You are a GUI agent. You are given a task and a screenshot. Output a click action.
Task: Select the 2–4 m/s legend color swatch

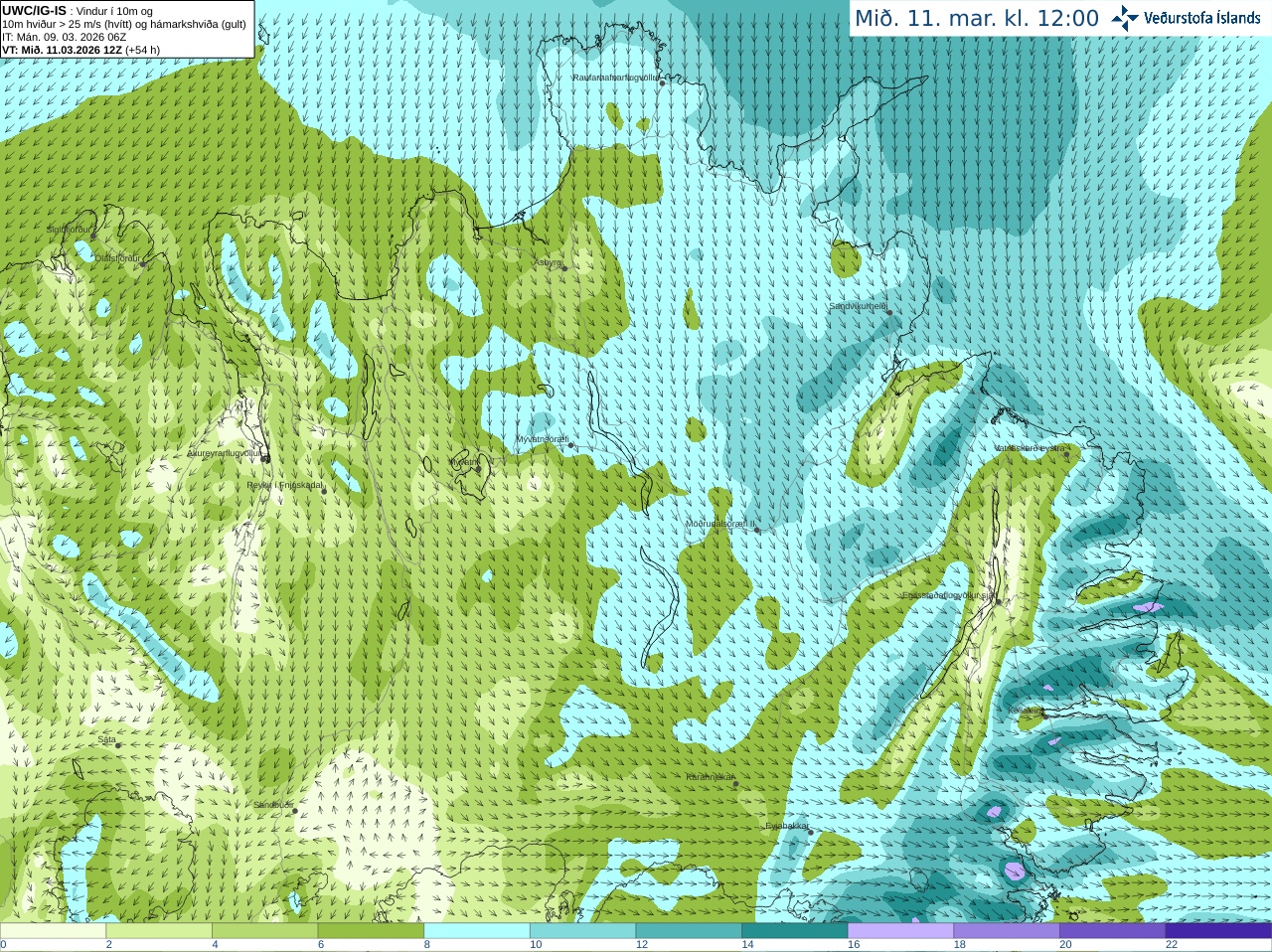point(159,931)
